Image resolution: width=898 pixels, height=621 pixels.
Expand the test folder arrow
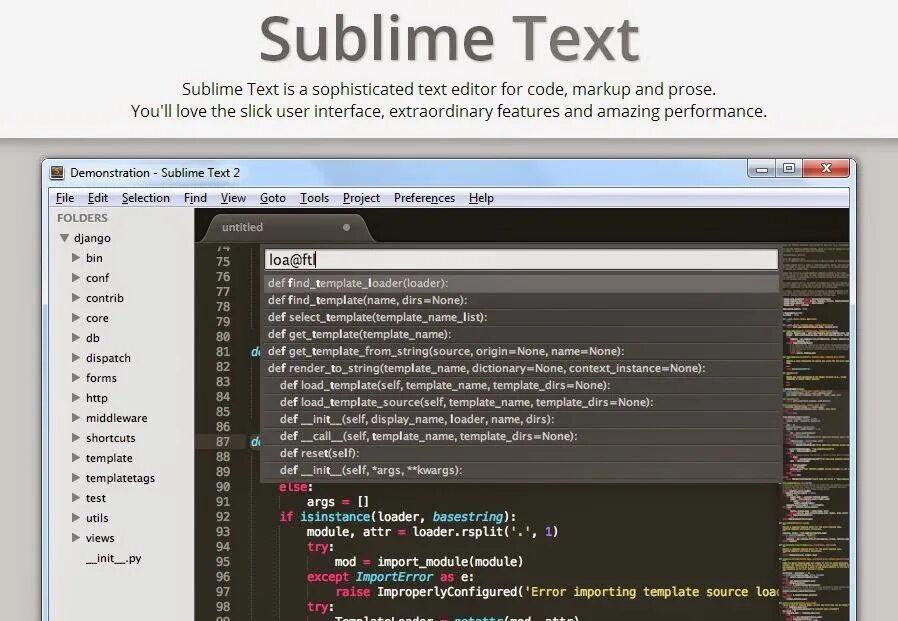tap(76, 497)
